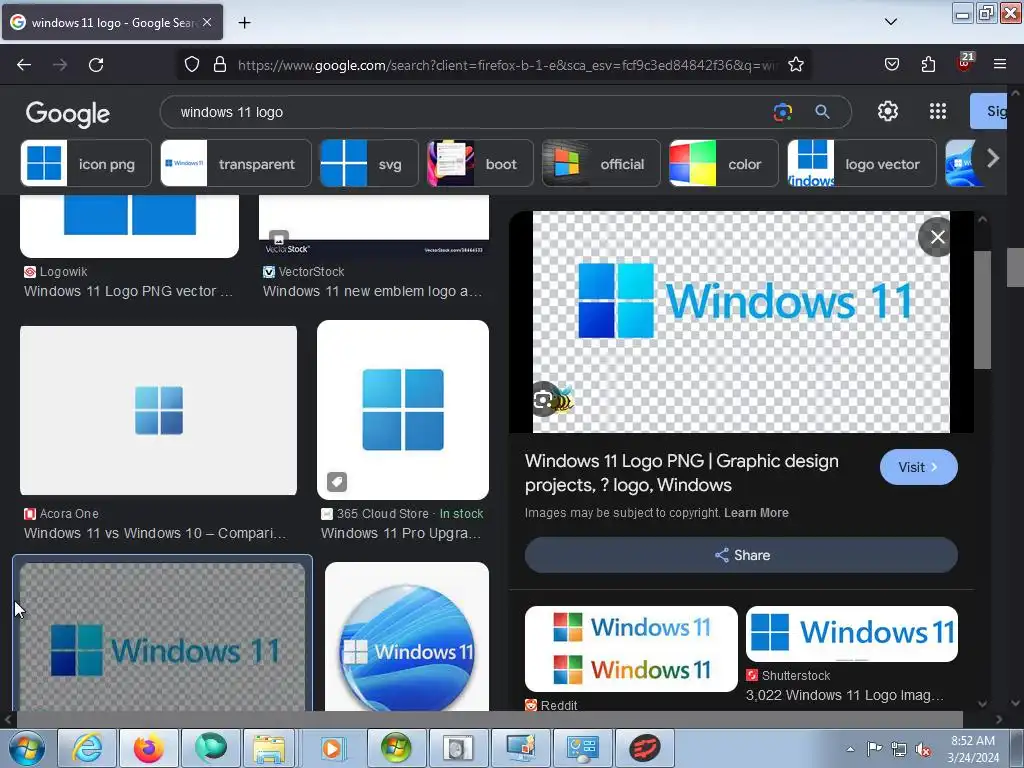Viewport: 1024px width, 768px height.
Task: Click the large Windows 11 preview image
Action: [741, 321]
